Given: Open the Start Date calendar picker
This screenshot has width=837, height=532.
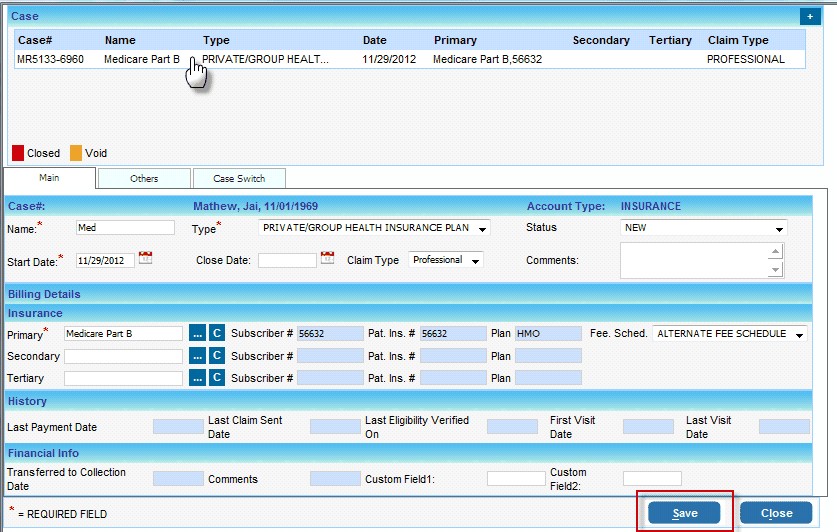Looking at the screenshot, I should 145,259.
